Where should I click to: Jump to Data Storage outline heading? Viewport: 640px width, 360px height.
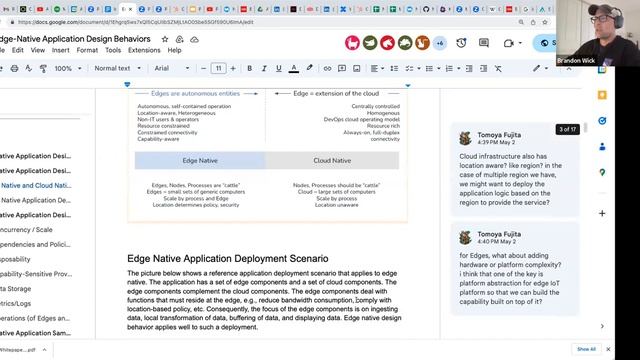pyautogui.click(x=16, y=289)
